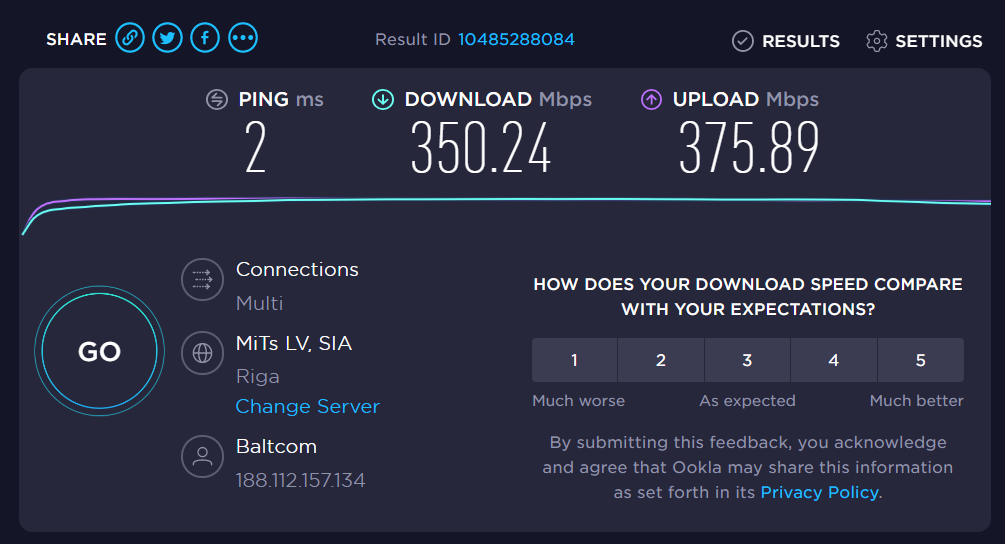Click the upload arrow icon
Image resolution: width=1005 pixels, height=544 pixels.
click(651, 99)
